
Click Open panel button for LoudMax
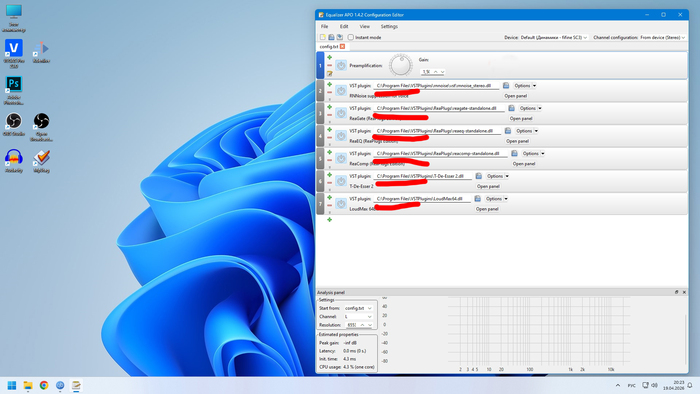pyautogui.click(x=487, y=209)
